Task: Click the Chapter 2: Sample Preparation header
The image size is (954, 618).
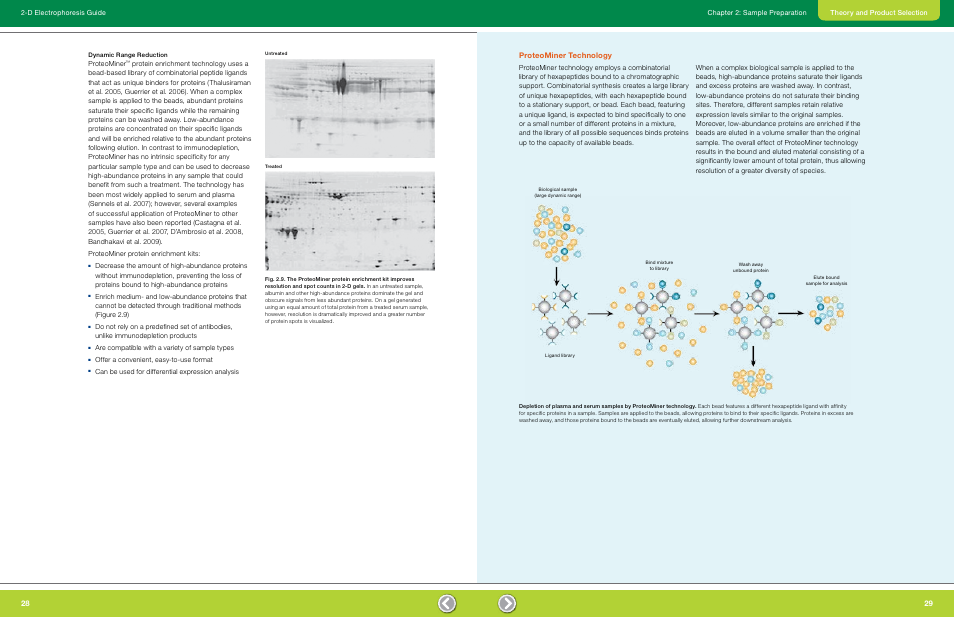Action: pyautogui.click(x=756, y=12)
